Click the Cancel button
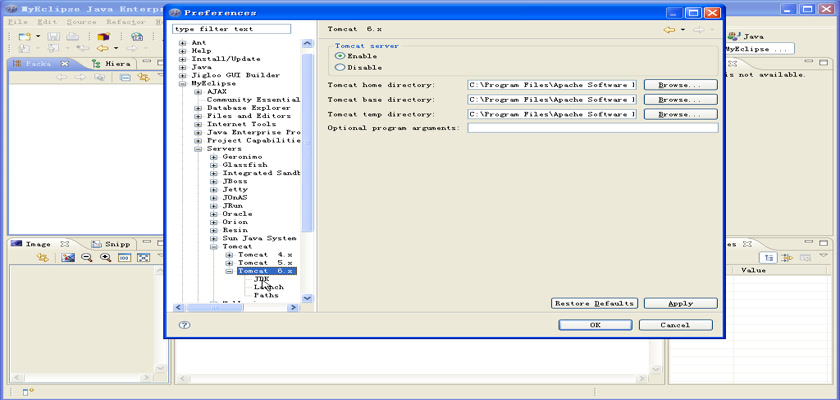 (676, 325)
